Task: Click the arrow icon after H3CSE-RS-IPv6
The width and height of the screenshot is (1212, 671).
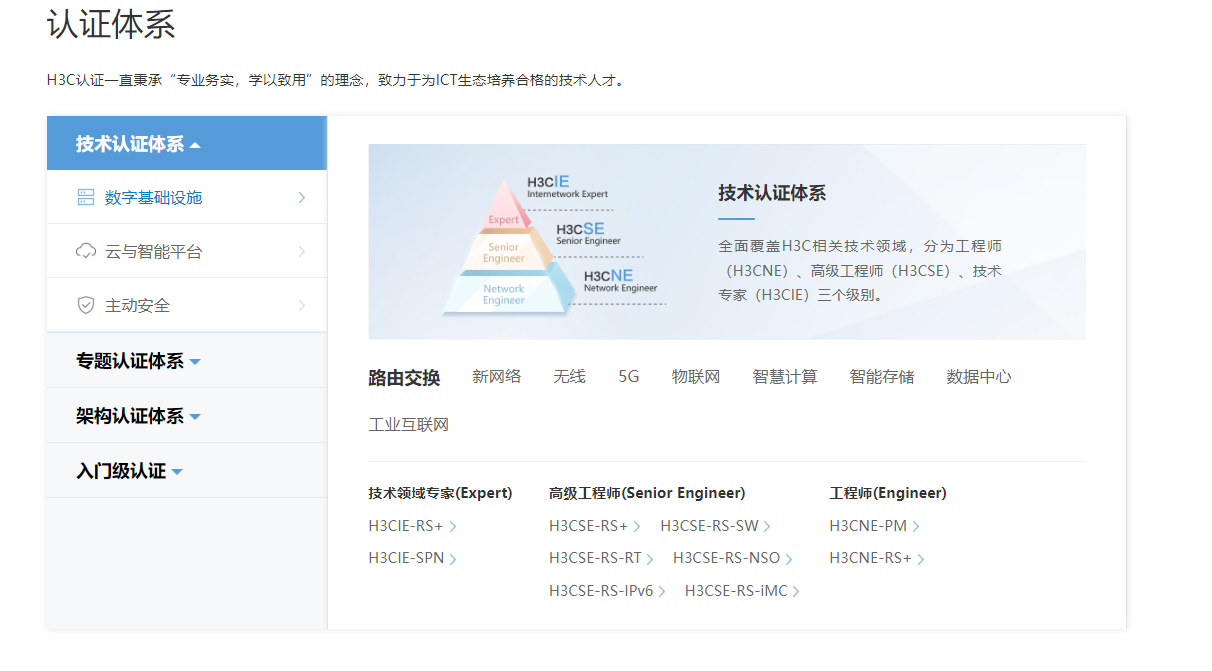Action: click(661, 592)
